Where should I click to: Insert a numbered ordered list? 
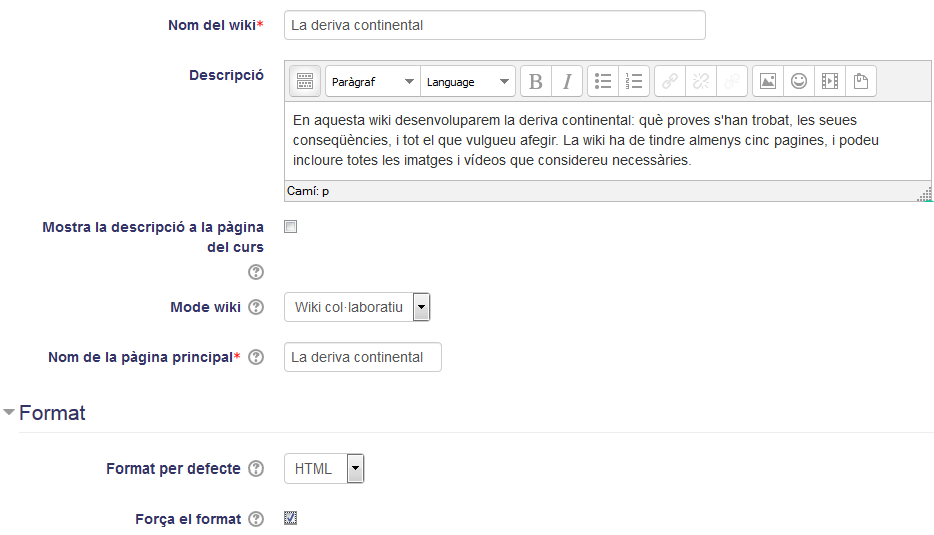(x=634, y=81)
